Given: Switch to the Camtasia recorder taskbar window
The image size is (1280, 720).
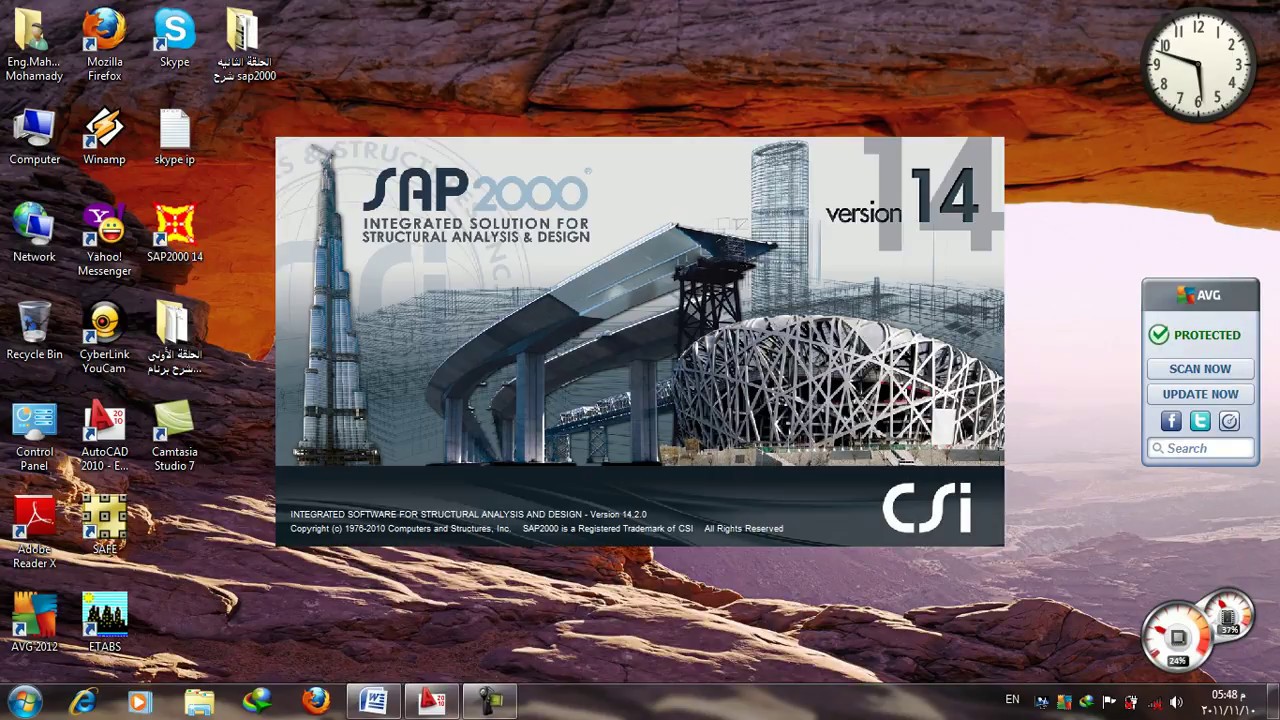Looking at the screenshot, I should tap(490, 701).
